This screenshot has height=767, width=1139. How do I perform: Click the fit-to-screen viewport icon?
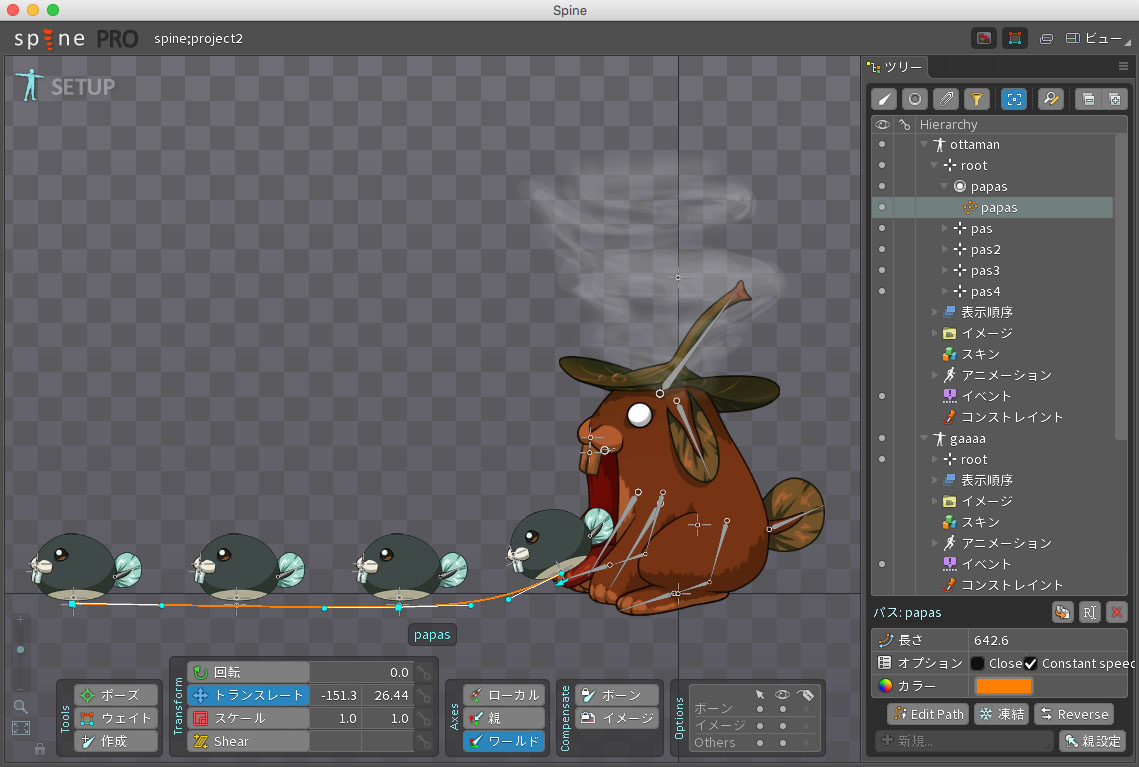point(20,728)
